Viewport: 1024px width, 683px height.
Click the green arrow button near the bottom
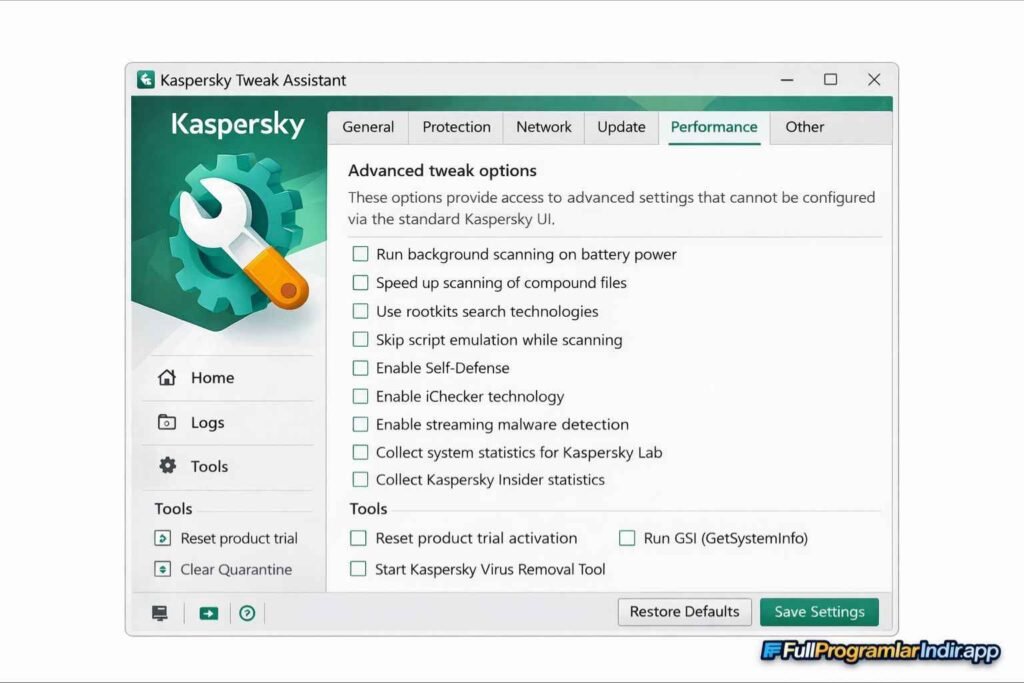pos(207,612)
